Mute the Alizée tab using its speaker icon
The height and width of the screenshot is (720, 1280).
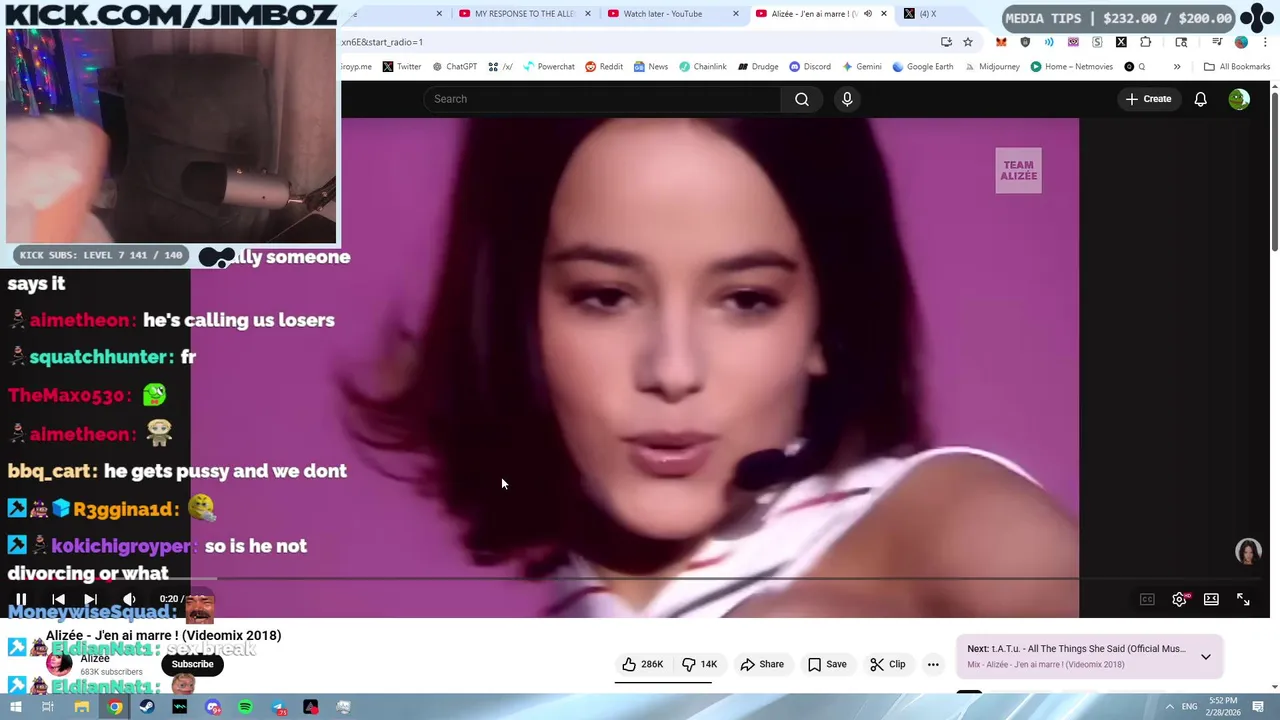(x=867, y=14)
